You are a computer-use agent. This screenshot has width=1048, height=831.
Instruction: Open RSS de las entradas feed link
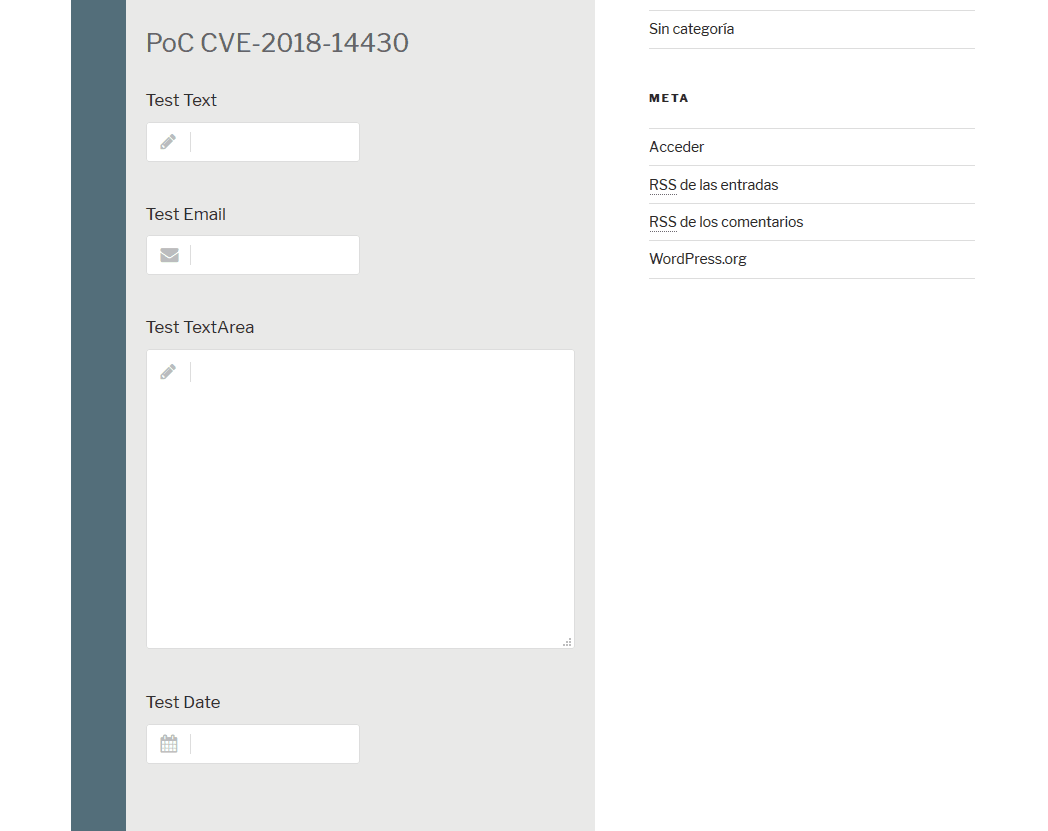713,185
